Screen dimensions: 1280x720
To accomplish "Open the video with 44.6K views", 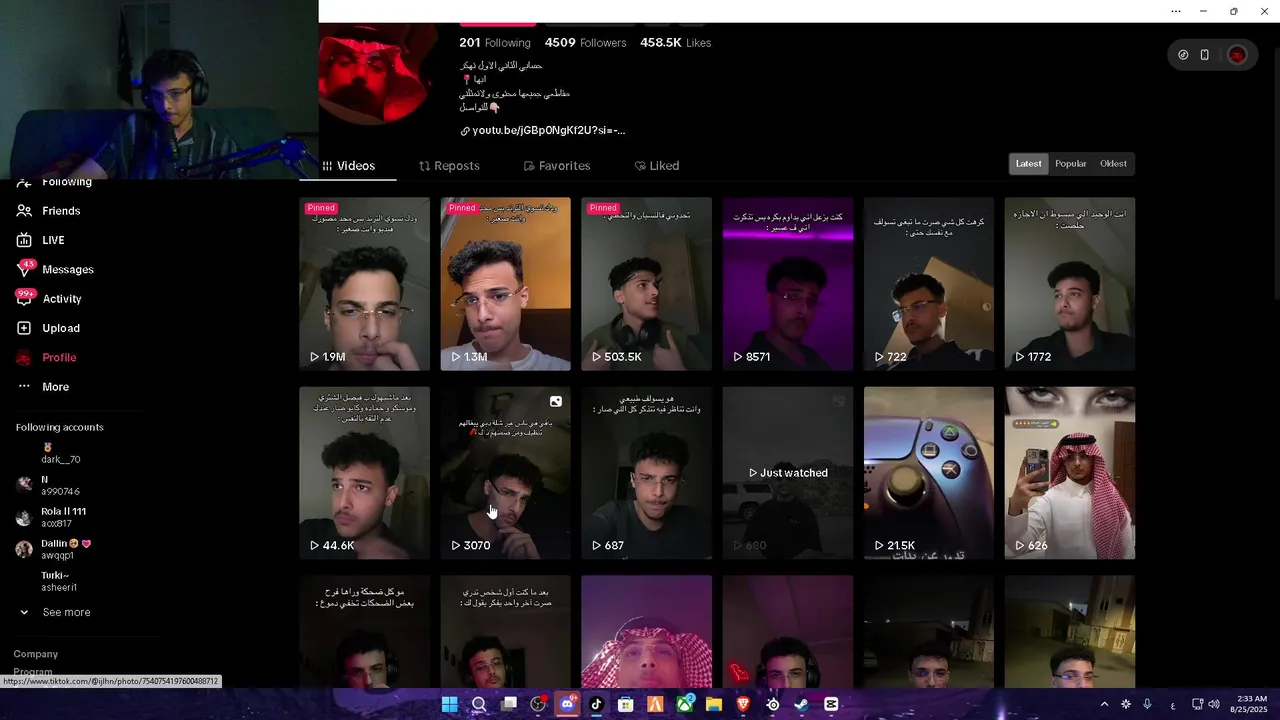I will click(364, 473).
